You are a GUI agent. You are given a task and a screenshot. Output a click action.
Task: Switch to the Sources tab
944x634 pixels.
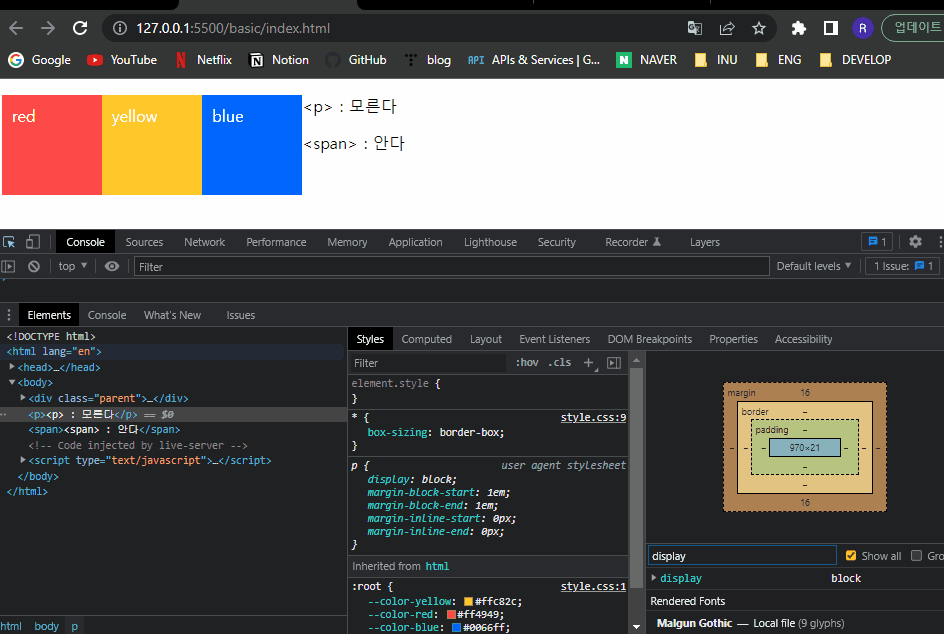144,242
